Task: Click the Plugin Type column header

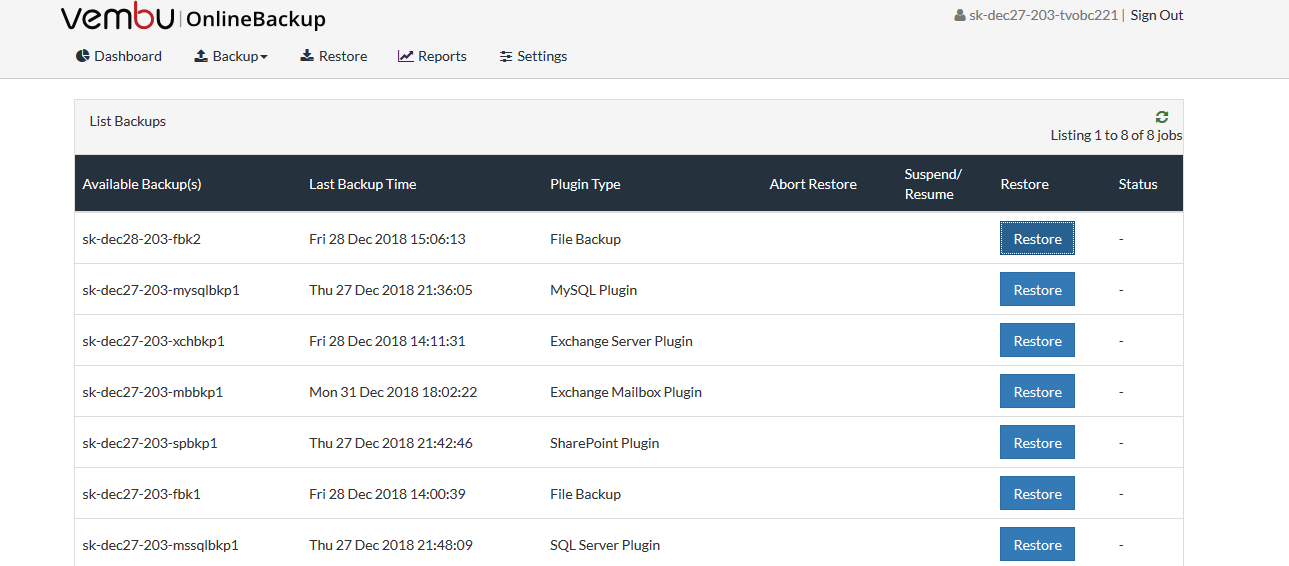Action: click(585, 184)
